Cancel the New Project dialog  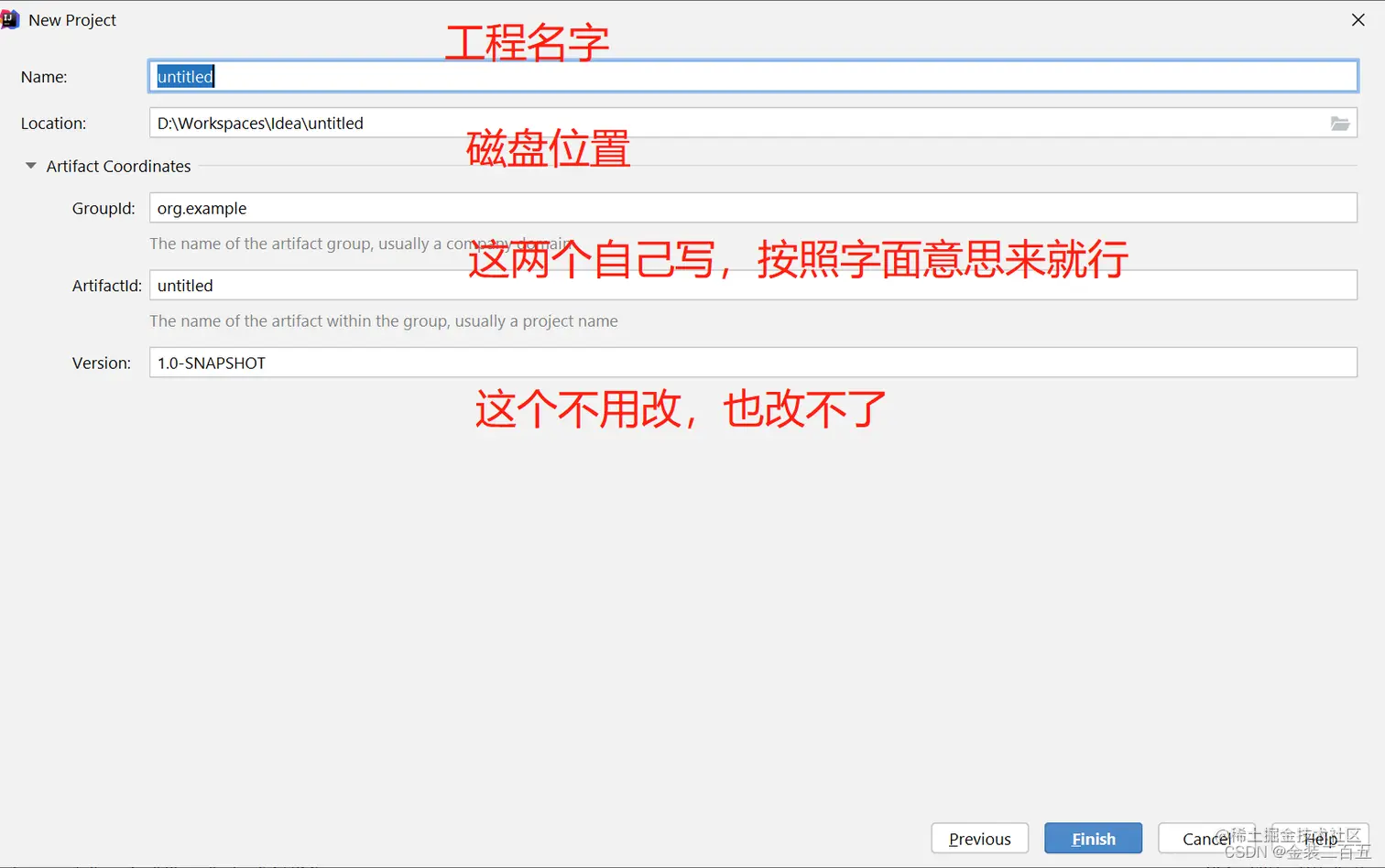1207,838
